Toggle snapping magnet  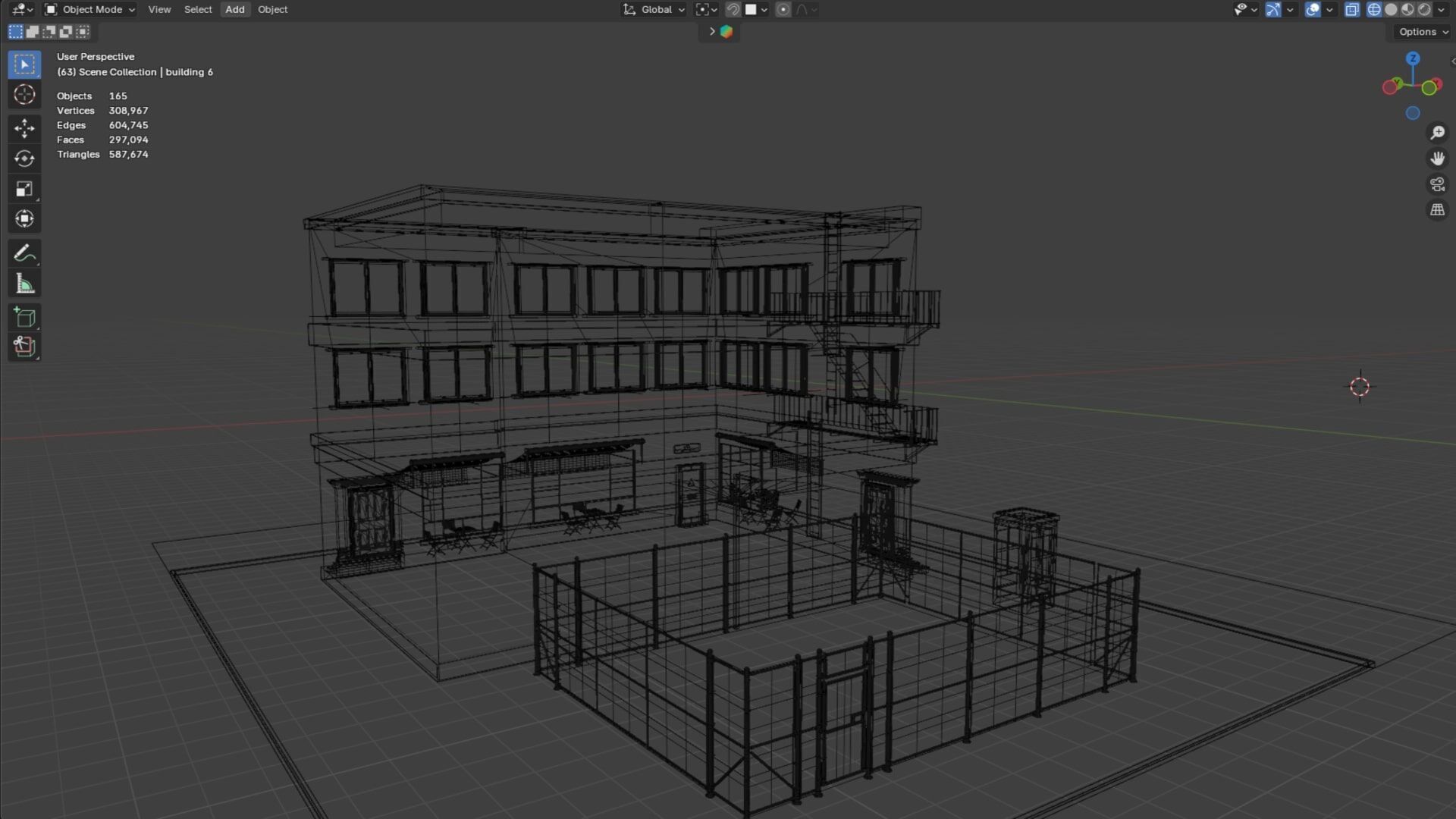pyautogui.click(x=733, y=10)
